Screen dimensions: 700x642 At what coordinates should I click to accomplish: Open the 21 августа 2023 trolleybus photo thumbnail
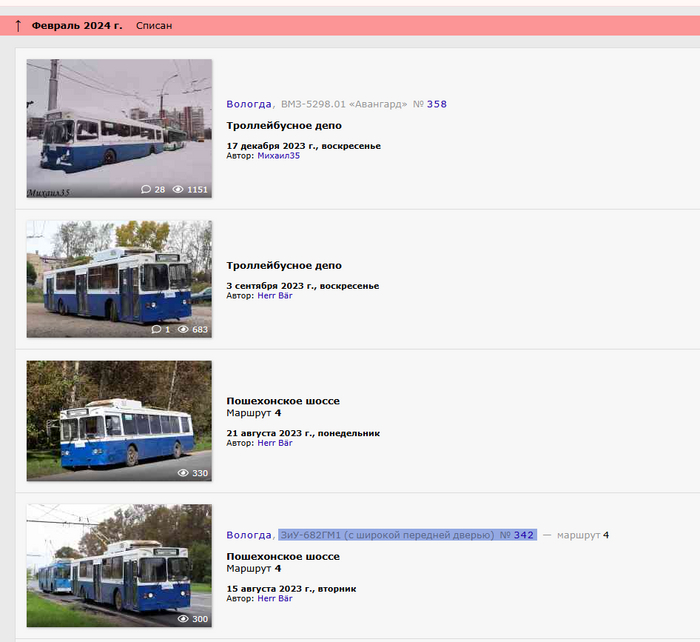[119, 421]
